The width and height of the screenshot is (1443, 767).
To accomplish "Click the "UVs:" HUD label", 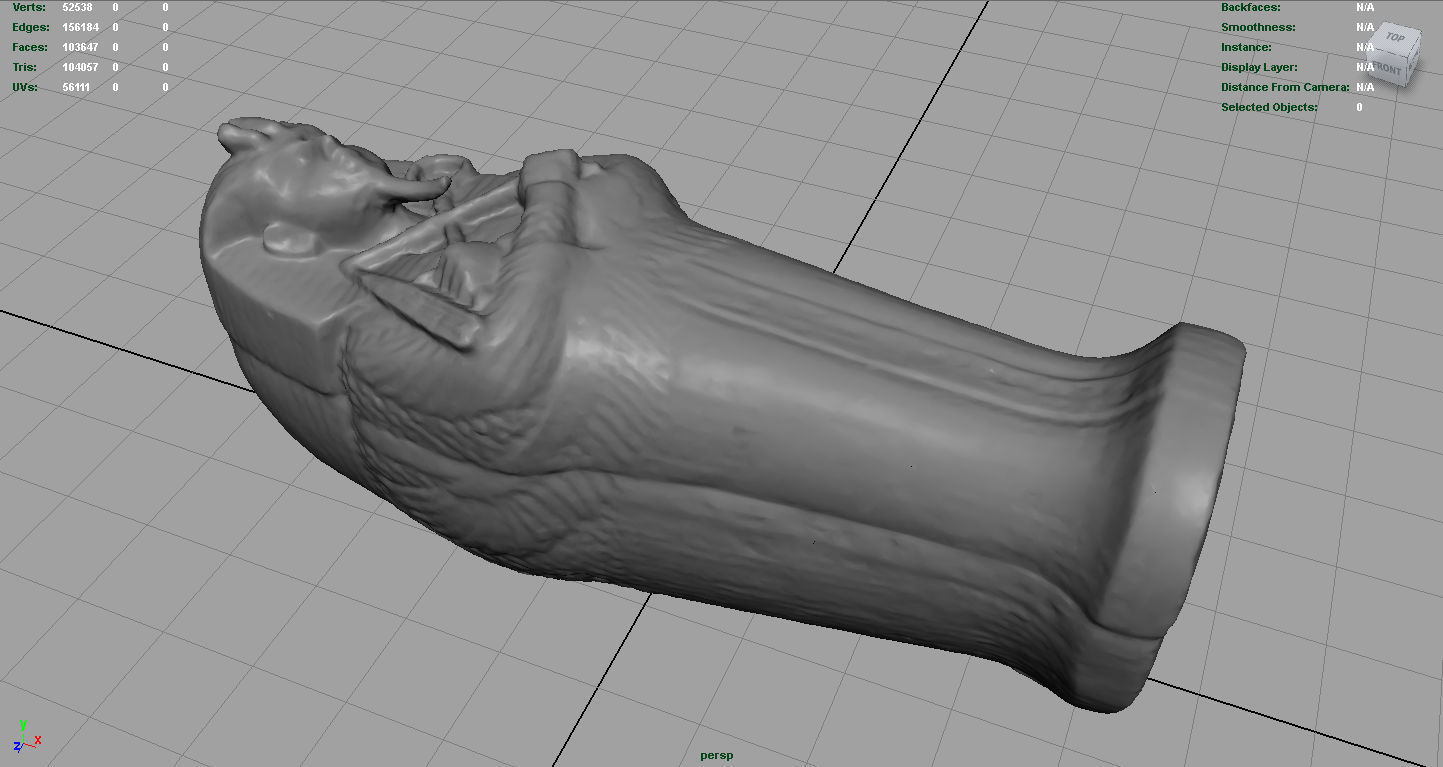I will (25, 87).
